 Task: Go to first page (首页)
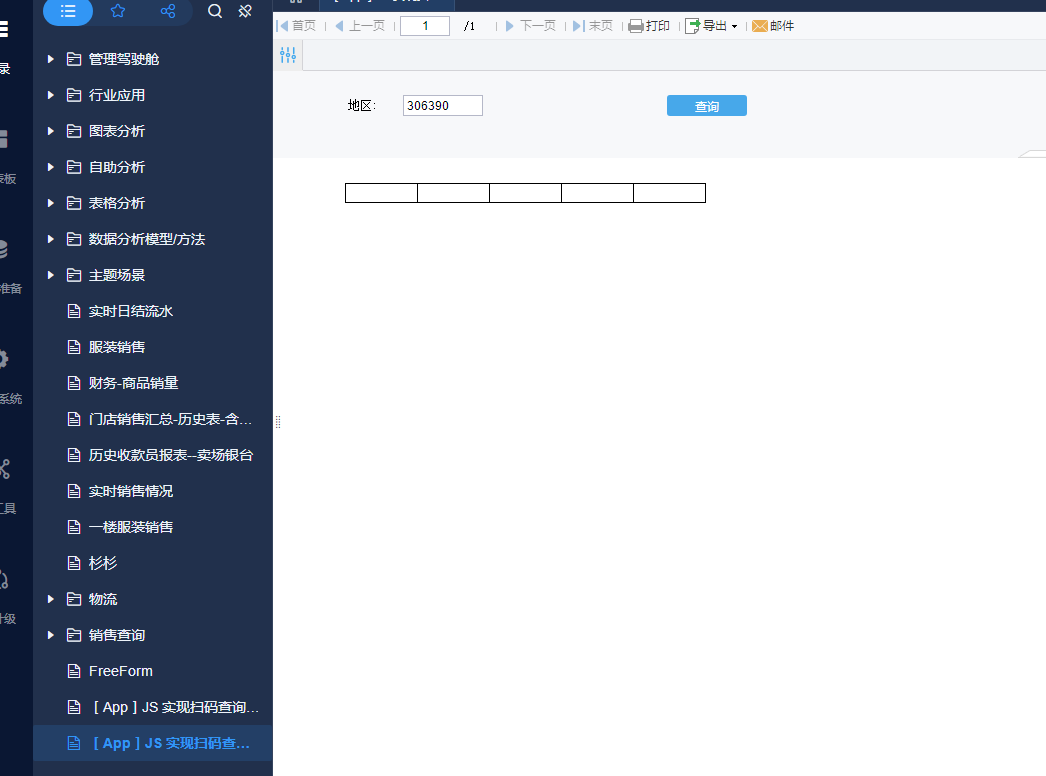pyautogui.click(x=296, y=26)
